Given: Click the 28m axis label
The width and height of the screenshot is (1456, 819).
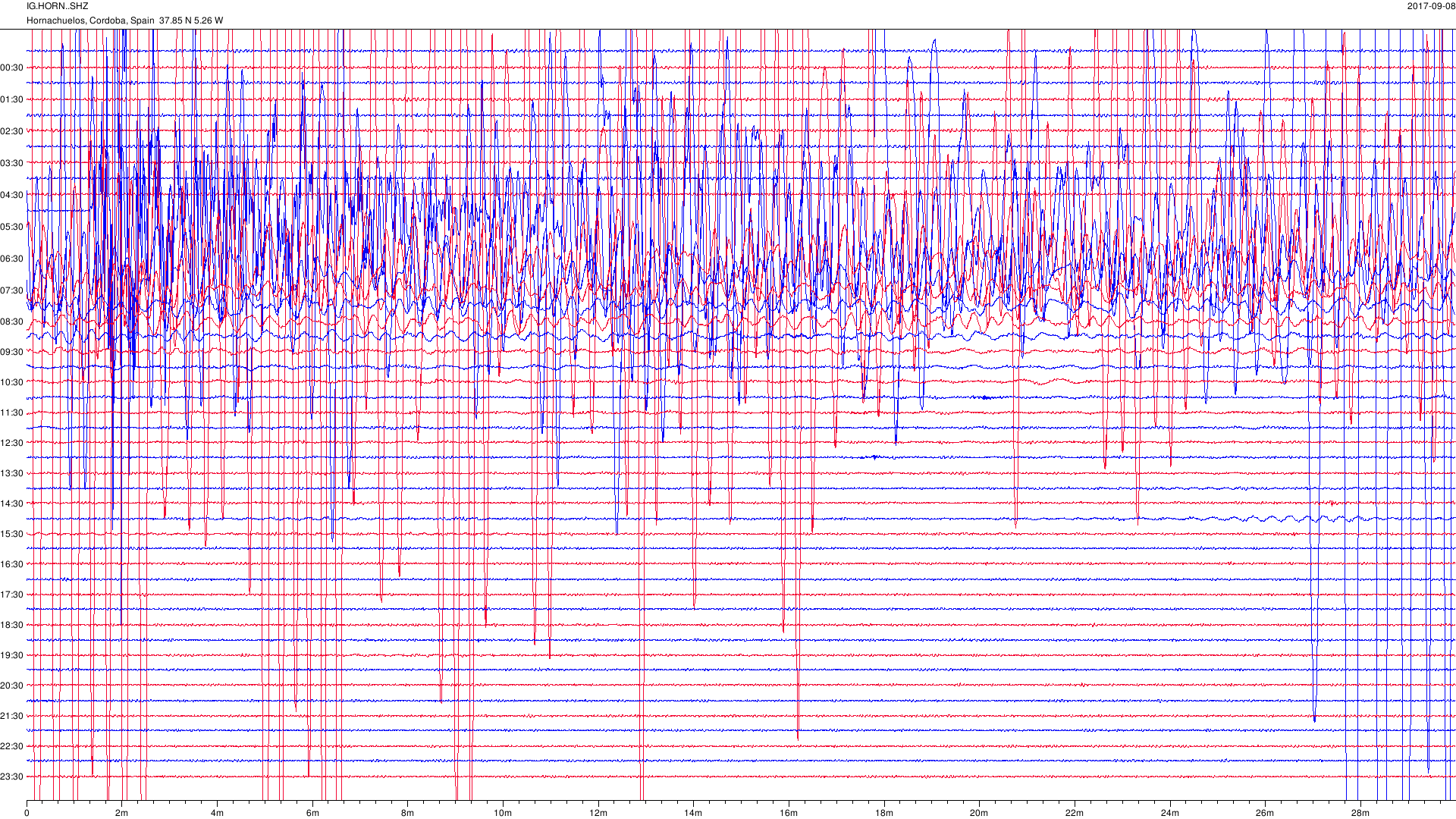Looking at the screenshot, I should point(1360,813).
